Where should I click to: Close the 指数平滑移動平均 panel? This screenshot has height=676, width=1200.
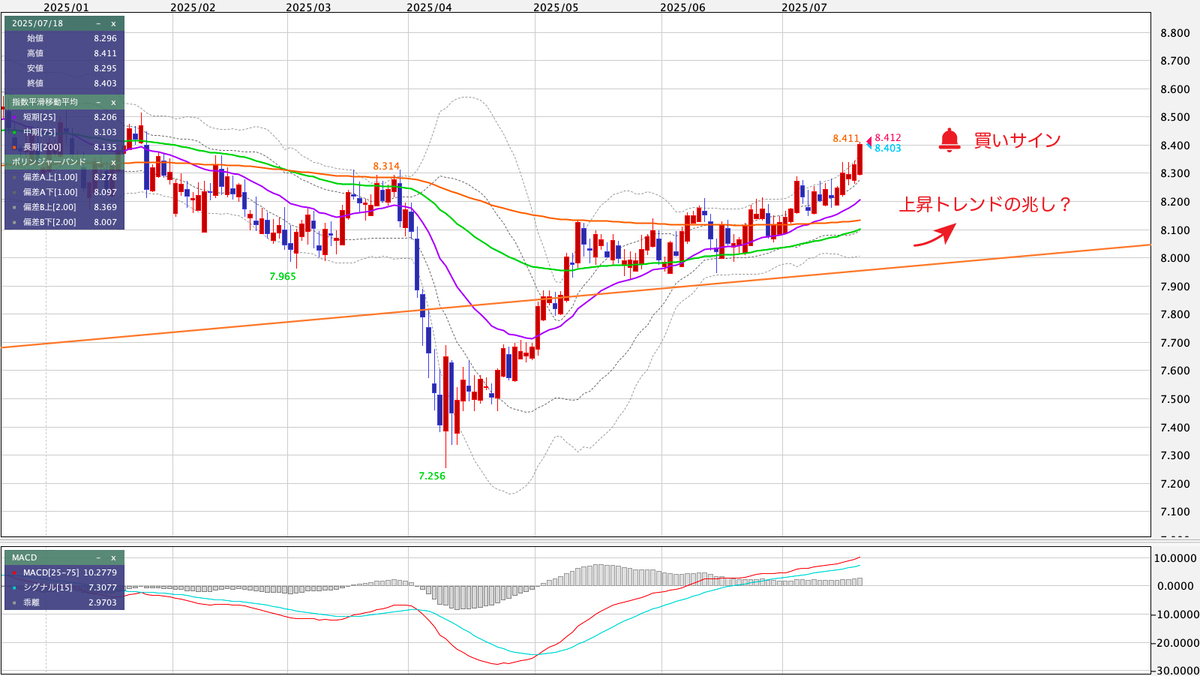(113, 102)
